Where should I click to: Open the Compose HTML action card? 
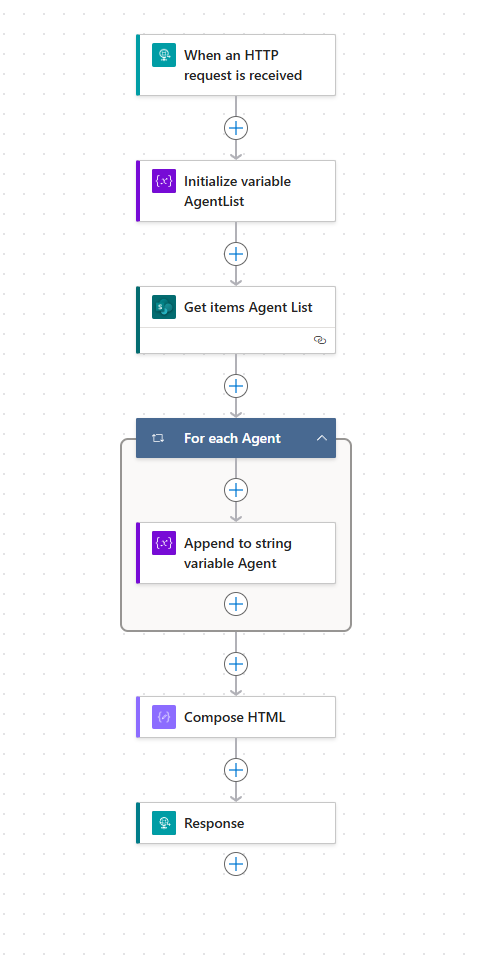236,717
